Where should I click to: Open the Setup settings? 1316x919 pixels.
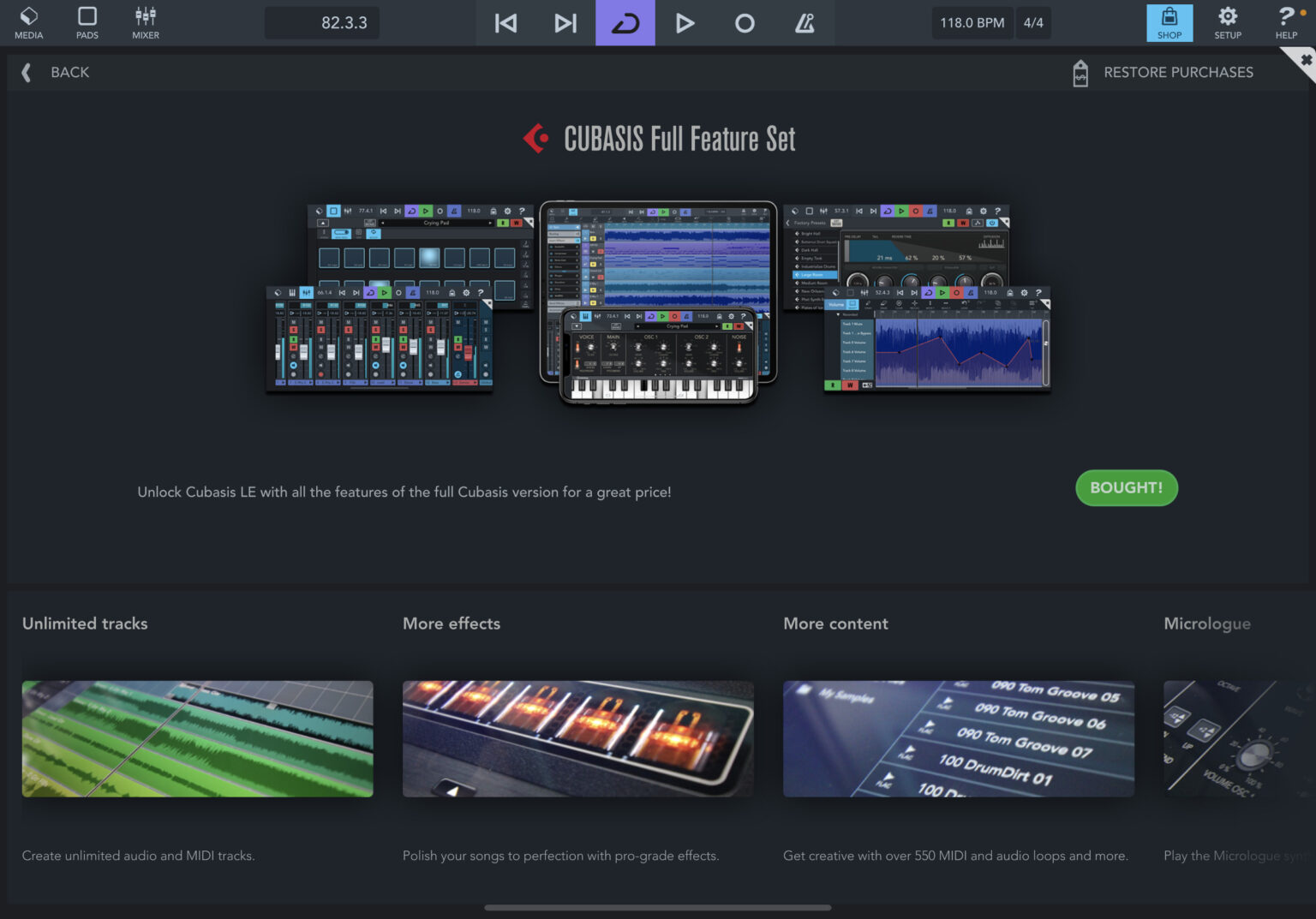pos(1228,23)
